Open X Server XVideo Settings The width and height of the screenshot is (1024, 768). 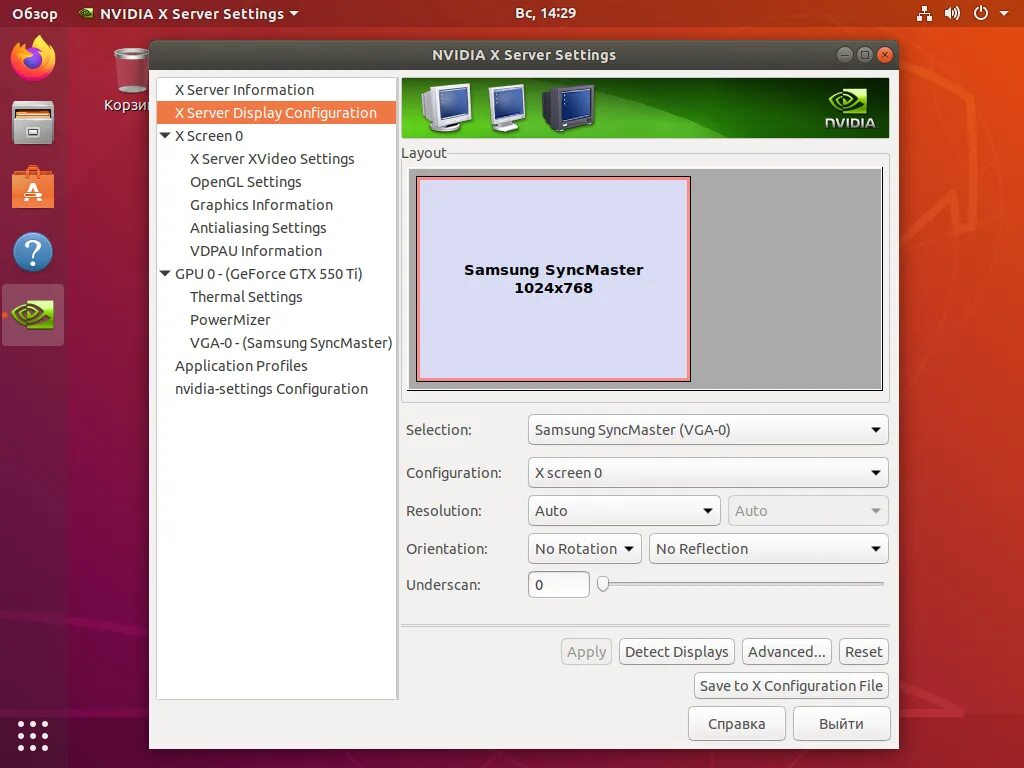[272, 159]
